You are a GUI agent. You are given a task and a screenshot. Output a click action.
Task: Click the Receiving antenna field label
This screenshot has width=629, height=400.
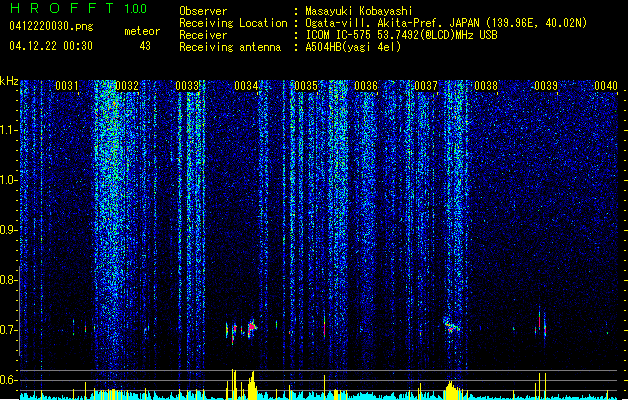230,47
